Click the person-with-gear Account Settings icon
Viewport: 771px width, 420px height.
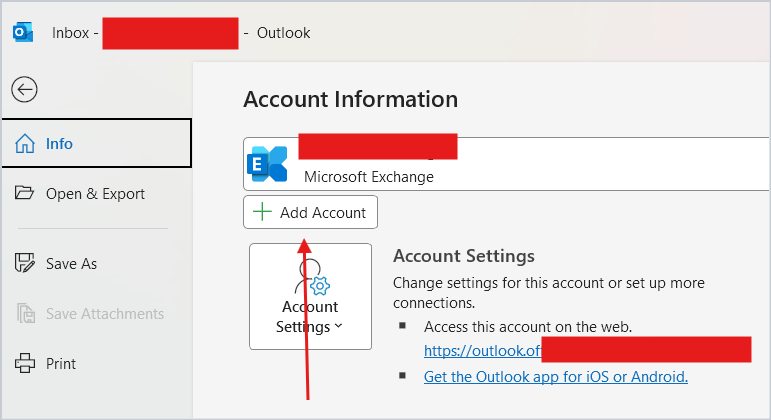[311, 277]
